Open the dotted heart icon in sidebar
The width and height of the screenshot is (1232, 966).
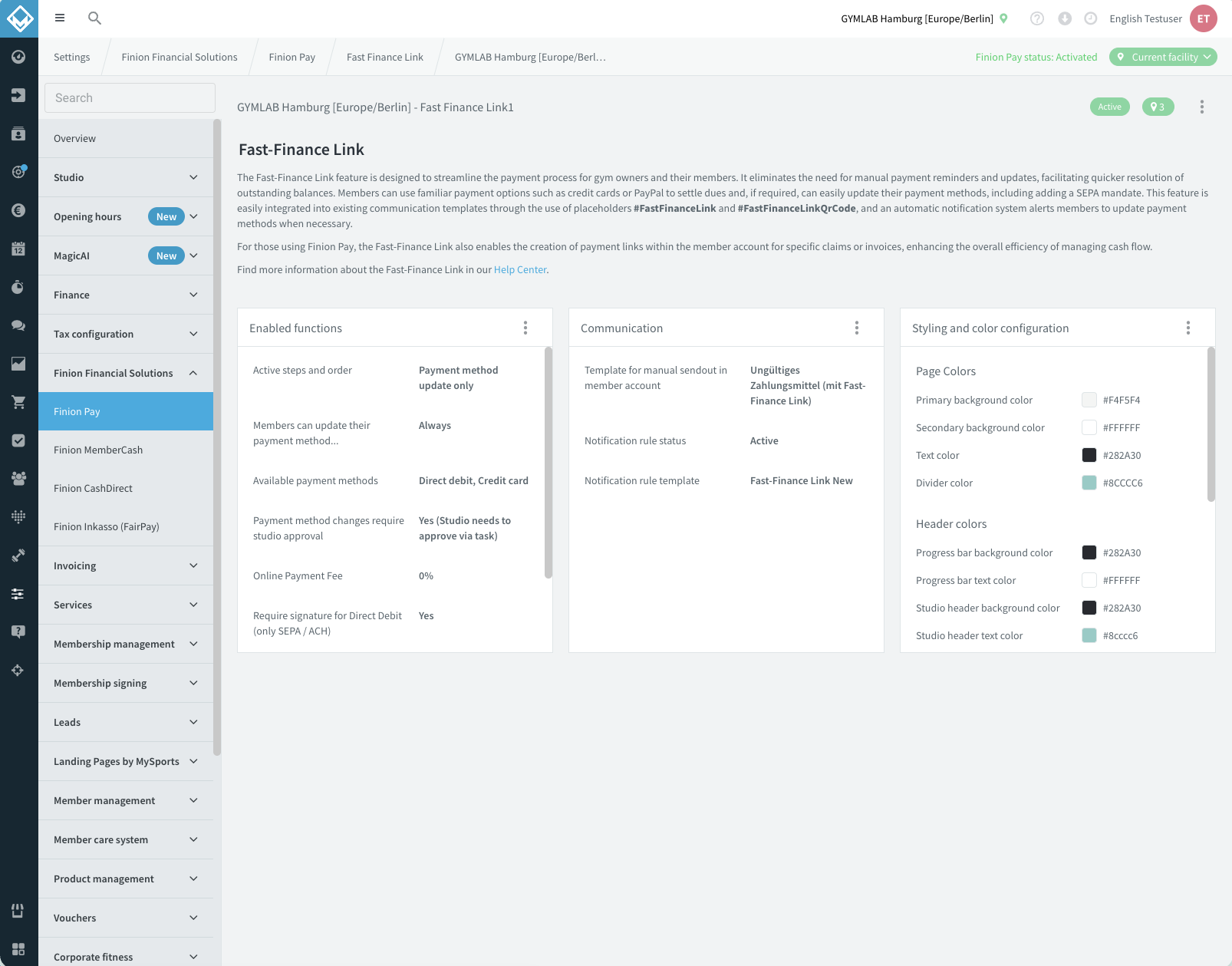[18, 517]
